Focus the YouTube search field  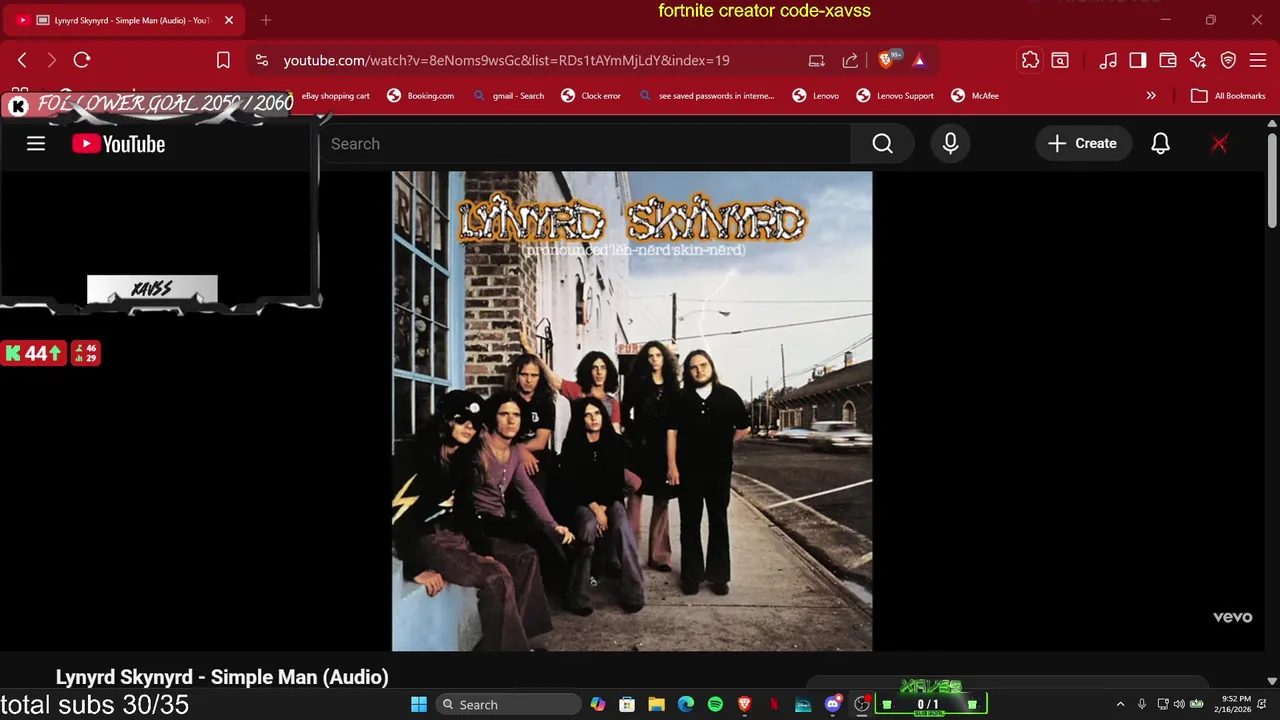pos(585,144)
